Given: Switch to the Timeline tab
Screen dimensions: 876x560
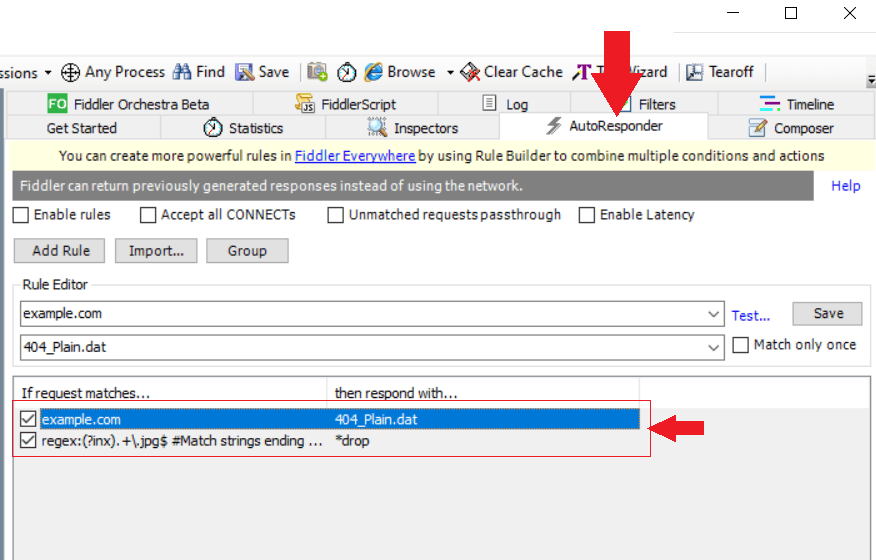Looking at the screenshot, I should point(796,104).
